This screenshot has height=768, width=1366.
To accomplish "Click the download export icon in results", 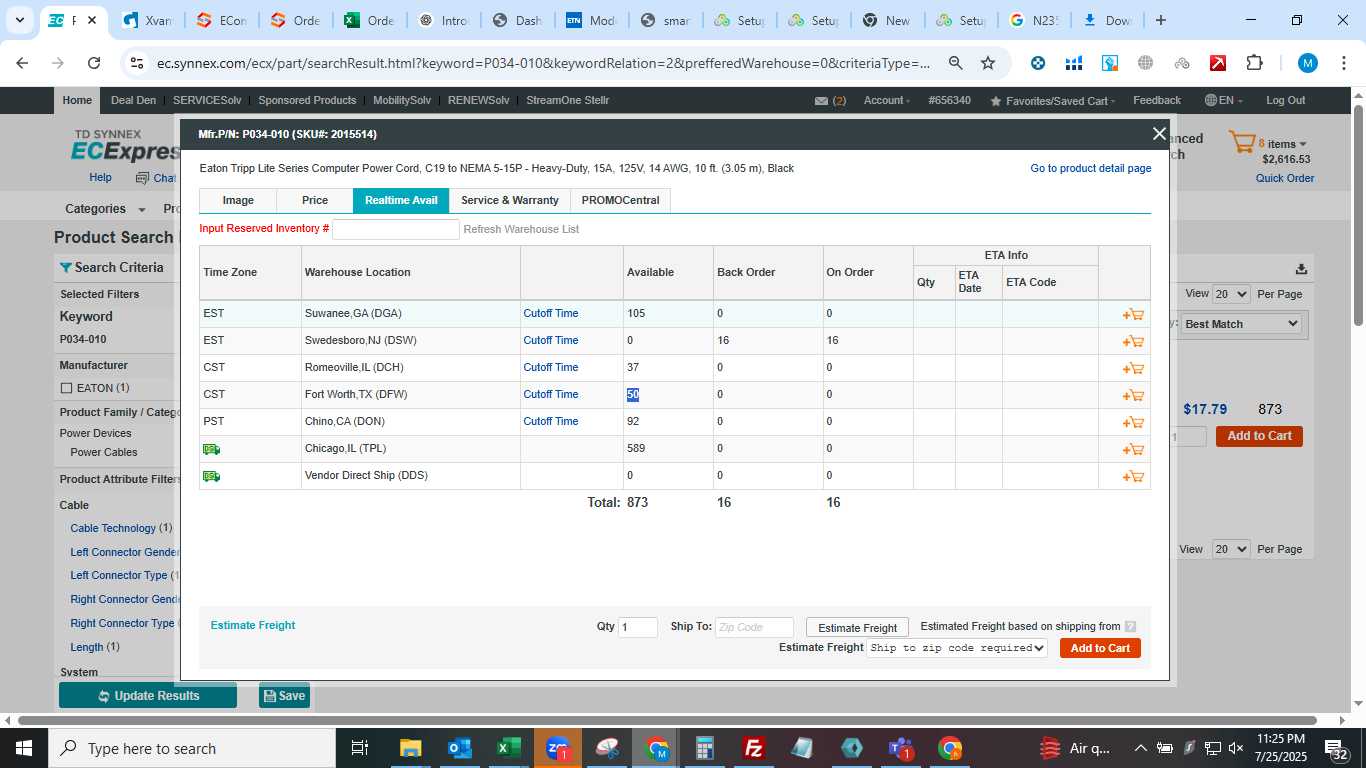I will tap(1301, 268).
